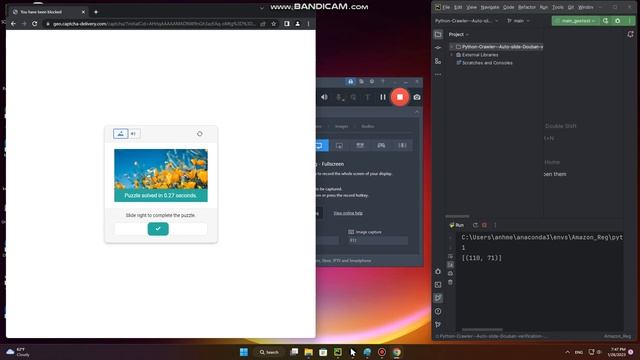Open the PyCharm project name dropdown
The width and height of the screenshot is (640, 360).
pos(467,21)
